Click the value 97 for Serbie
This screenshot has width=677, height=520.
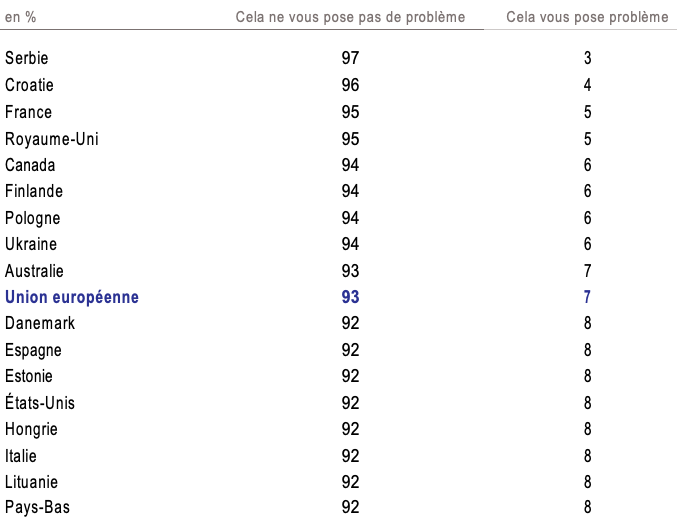coord(350,59)
